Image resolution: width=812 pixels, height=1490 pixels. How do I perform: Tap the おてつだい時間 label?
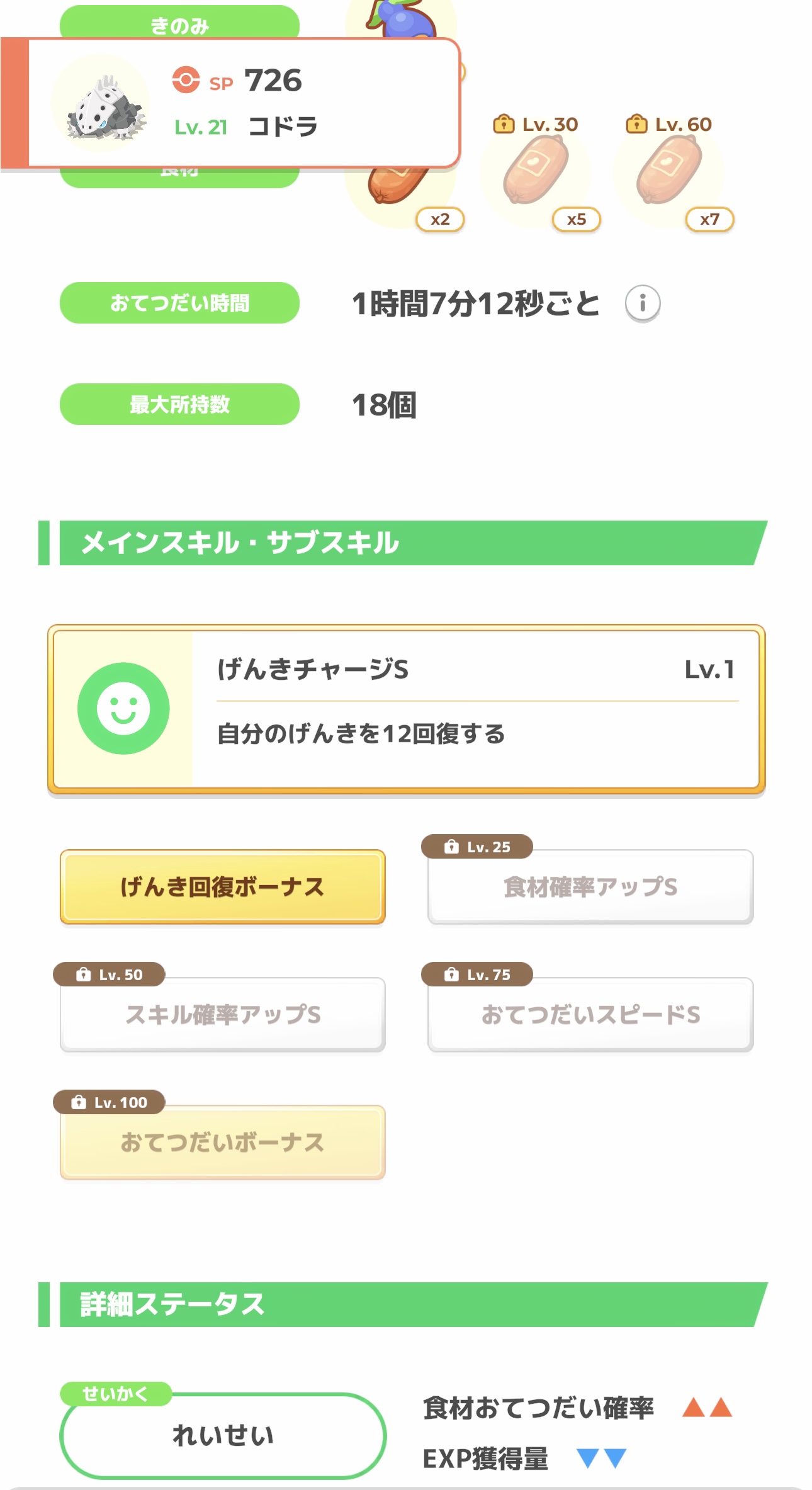click(179, 303)
